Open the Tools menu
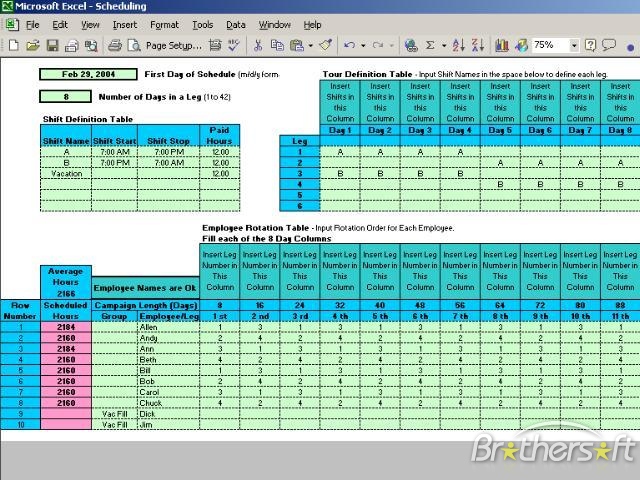The width and height of the screenshot is (640, 480). (202, 24)
